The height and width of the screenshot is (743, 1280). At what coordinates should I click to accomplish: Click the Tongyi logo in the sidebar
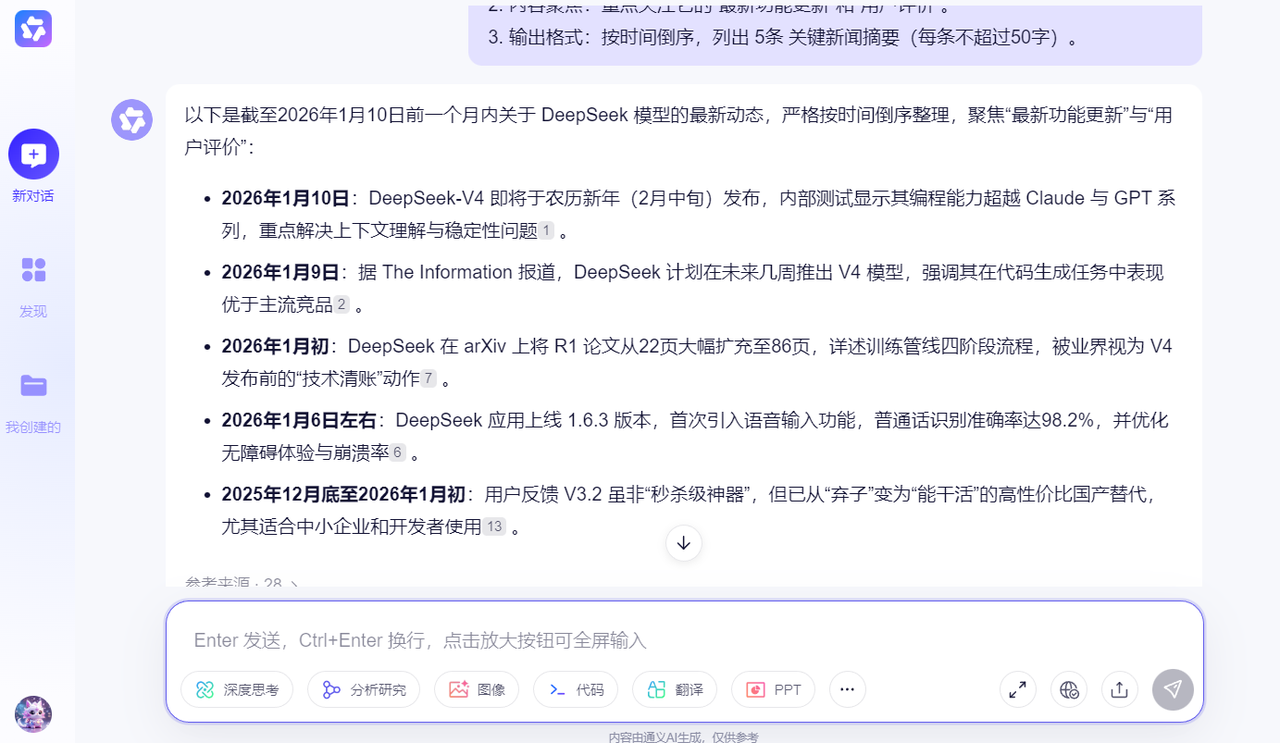pyautogui.click(x=33, y=28)
